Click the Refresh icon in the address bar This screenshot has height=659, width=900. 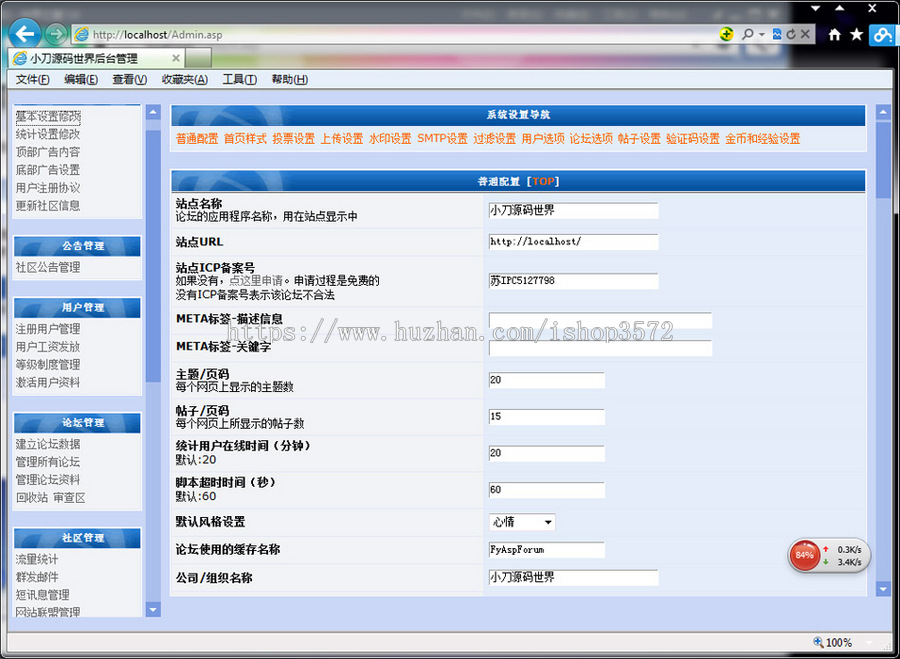pos(791,33)
